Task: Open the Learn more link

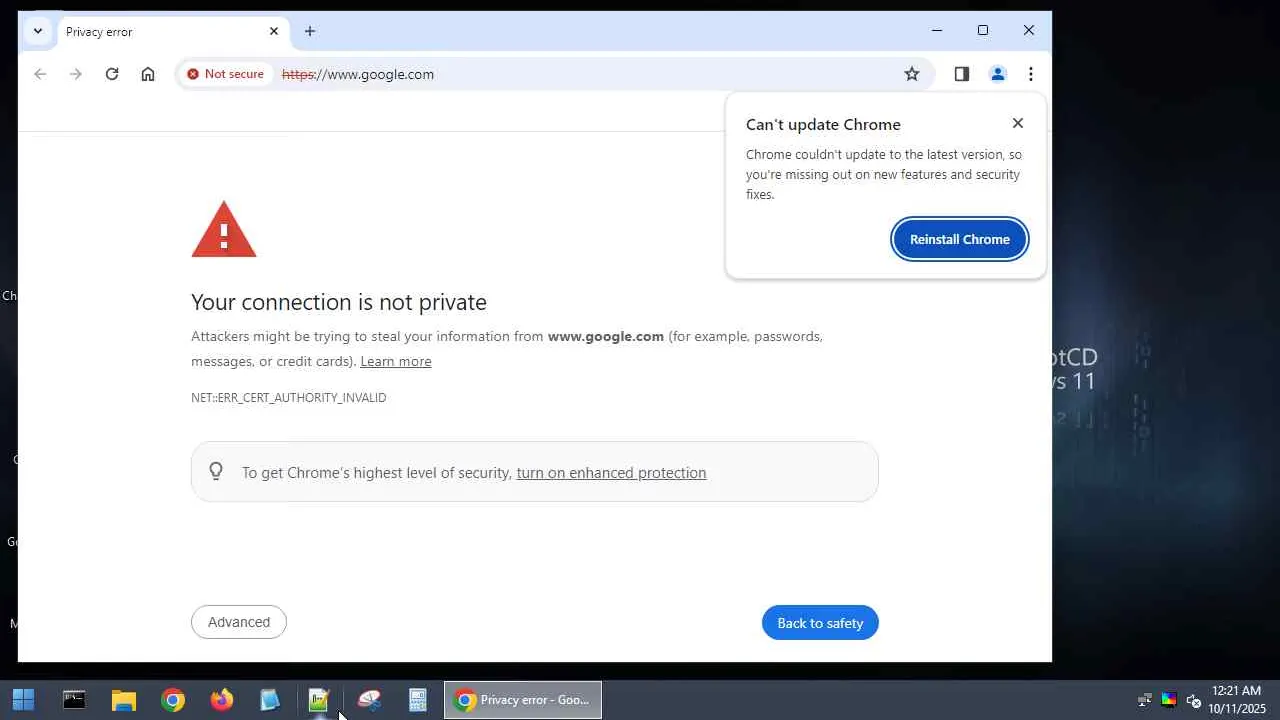Action: coord(396,361)
